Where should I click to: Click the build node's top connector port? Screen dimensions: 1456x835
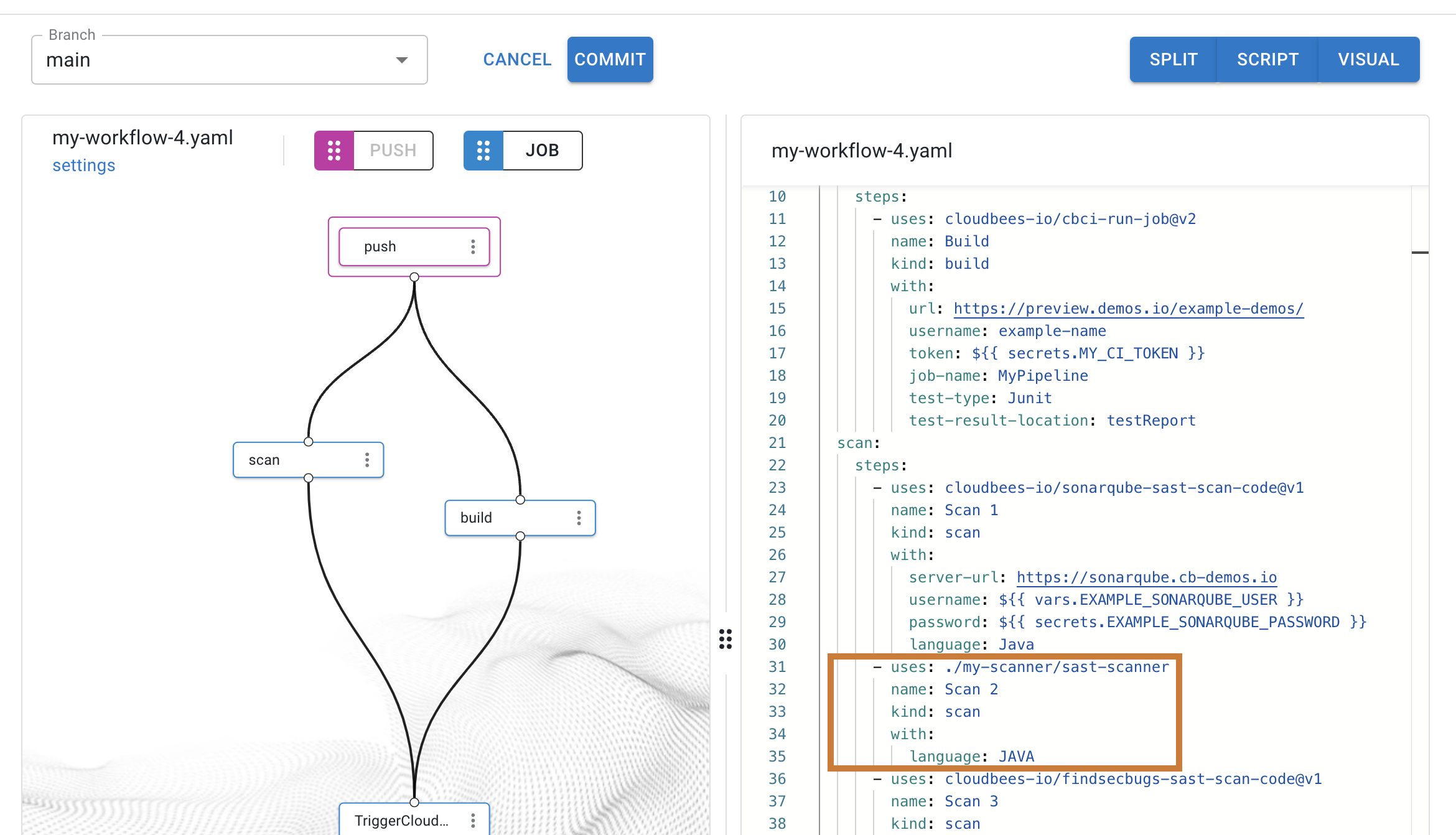click(x=520, y=500)
